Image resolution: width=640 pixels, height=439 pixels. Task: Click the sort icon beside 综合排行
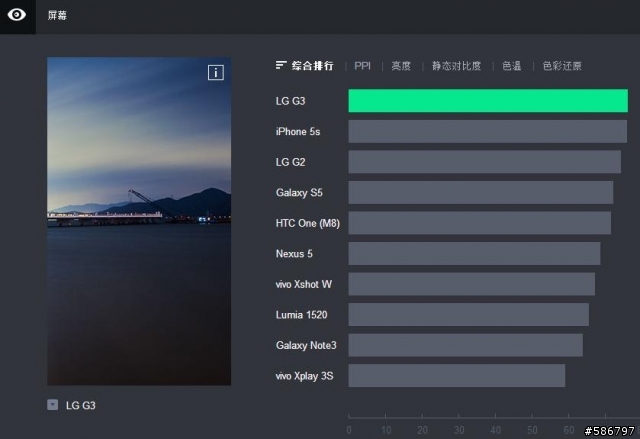click(281, 65)
